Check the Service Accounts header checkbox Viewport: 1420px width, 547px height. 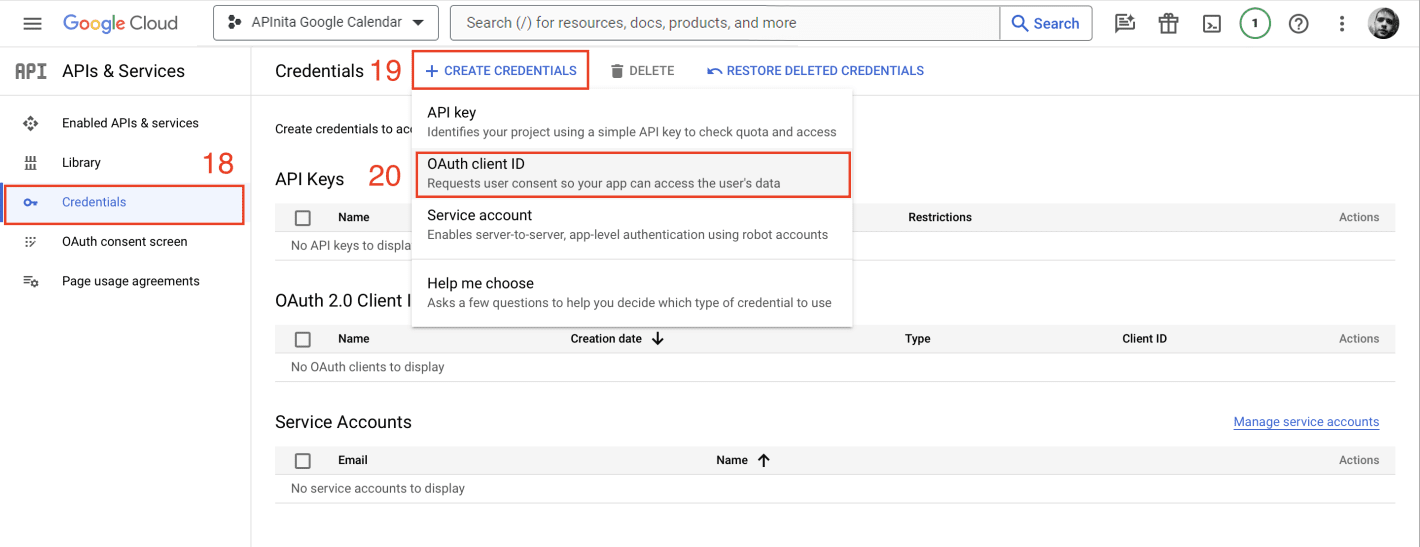[303, 461]
